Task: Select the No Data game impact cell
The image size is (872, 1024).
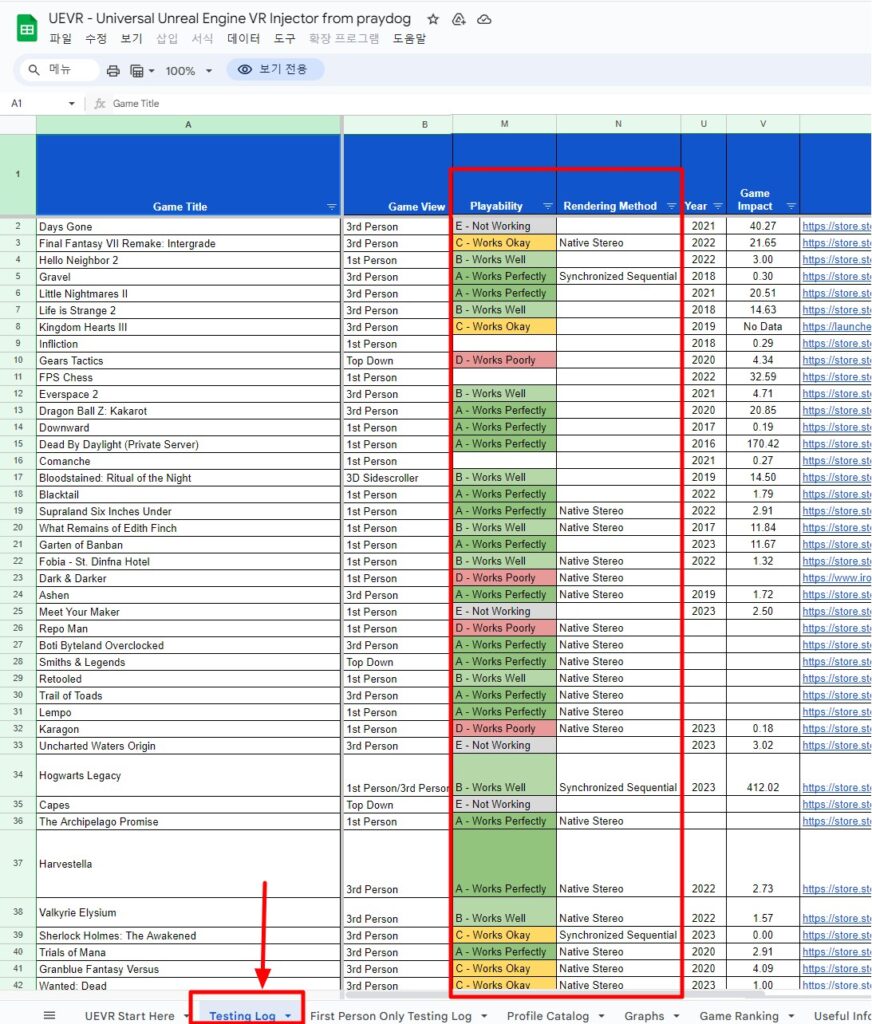Action: pos(762,327)
